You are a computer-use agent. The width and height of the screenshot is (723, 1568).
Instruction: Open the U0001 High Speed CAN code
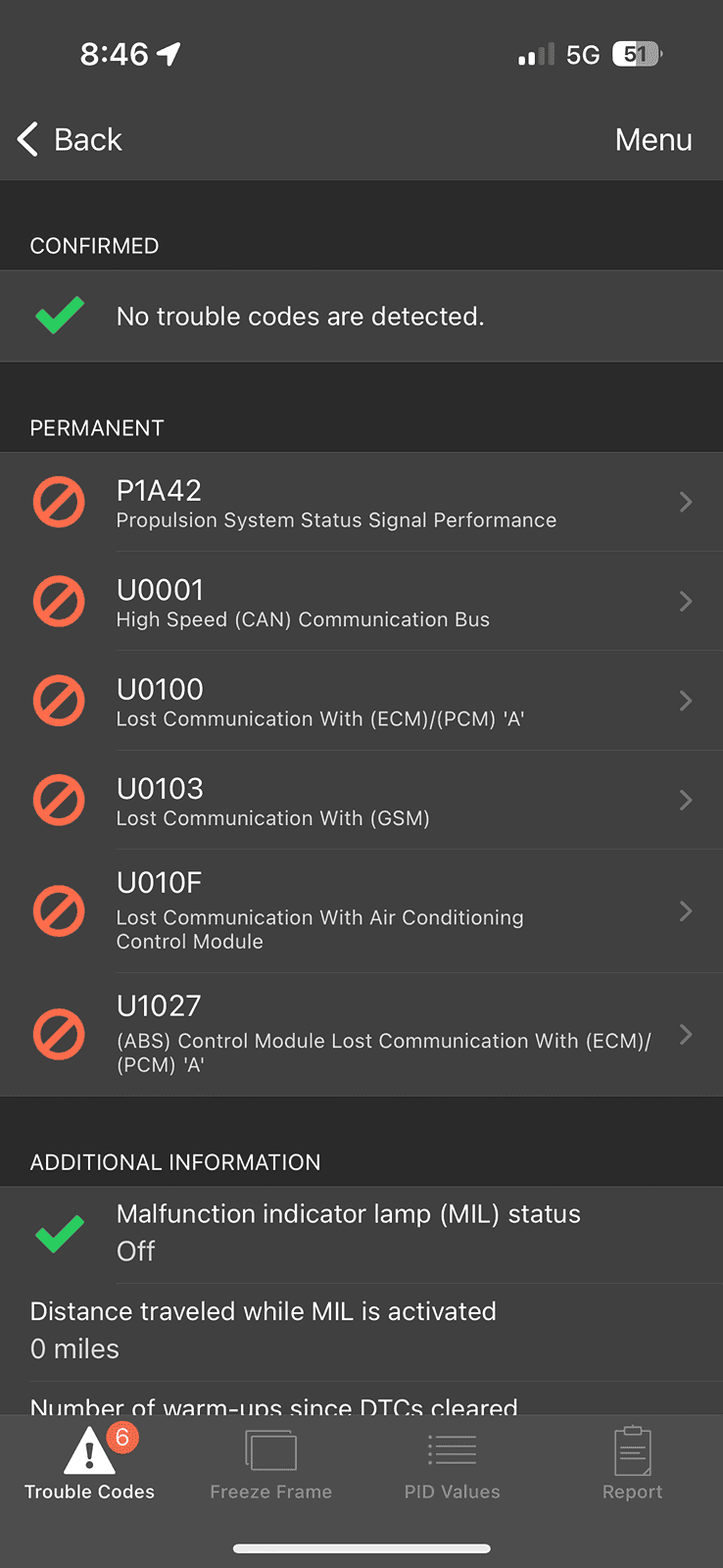[x=303, y=602]
